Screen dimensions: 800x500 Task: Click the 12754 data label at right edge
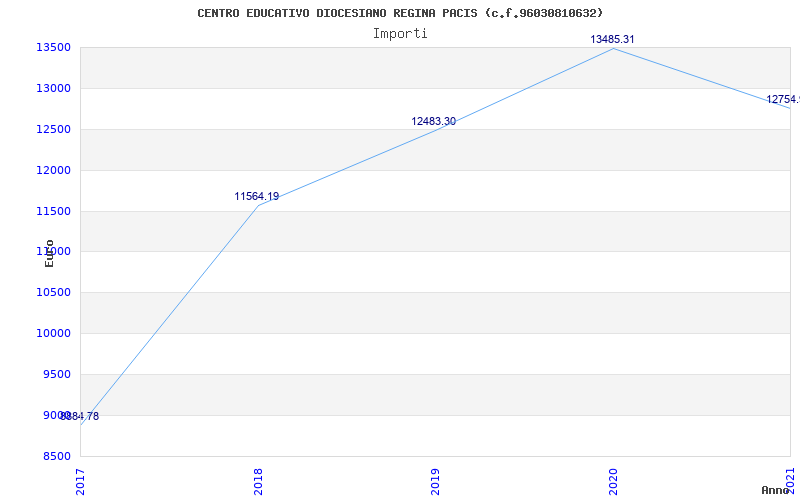click(x=782, y=99)
